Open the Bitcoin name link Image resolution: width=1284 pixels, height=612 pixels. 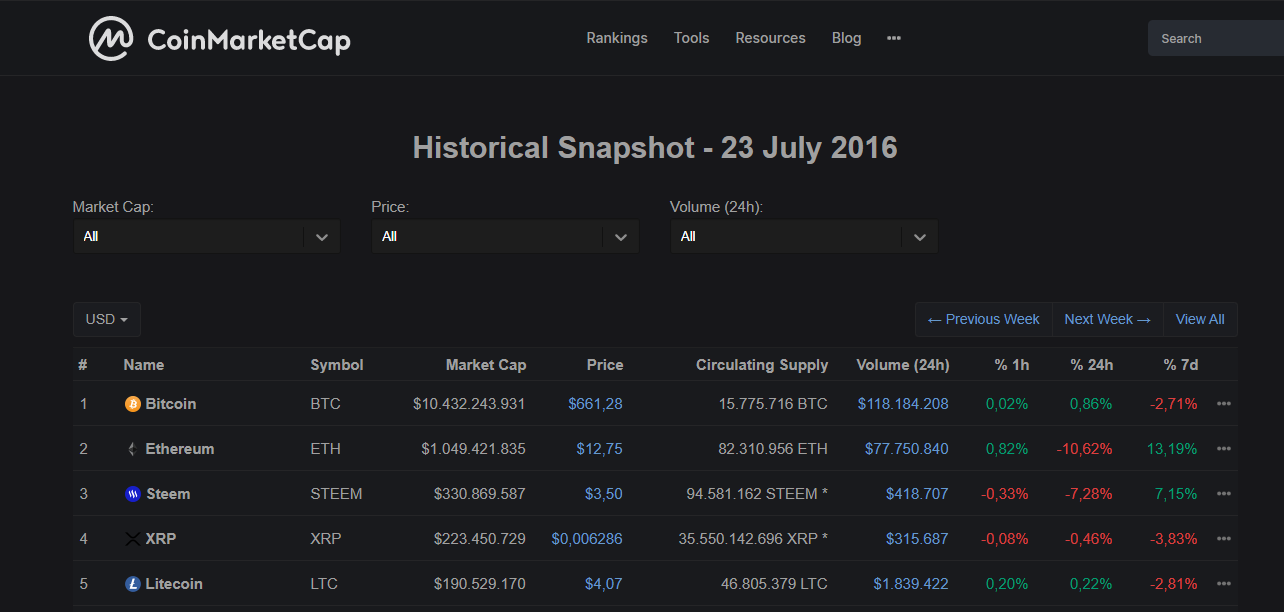tap(171, 404)
